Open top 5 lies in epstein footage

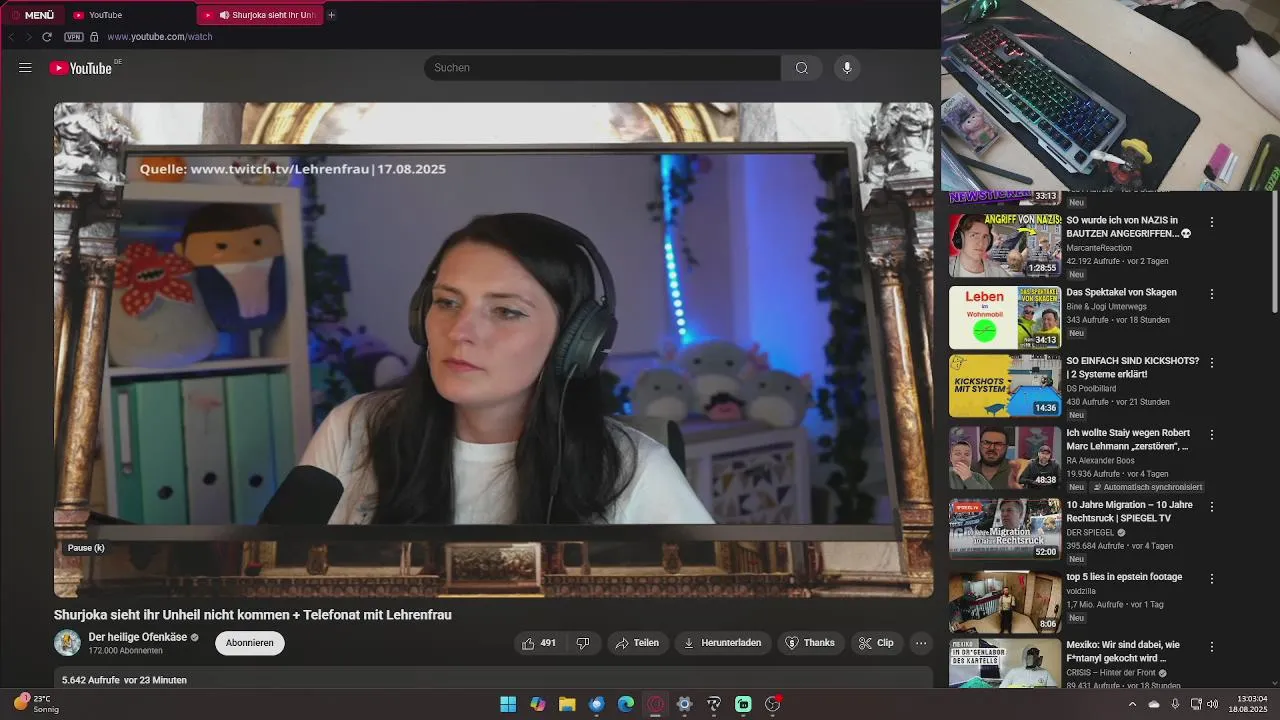click(1124, 577)
